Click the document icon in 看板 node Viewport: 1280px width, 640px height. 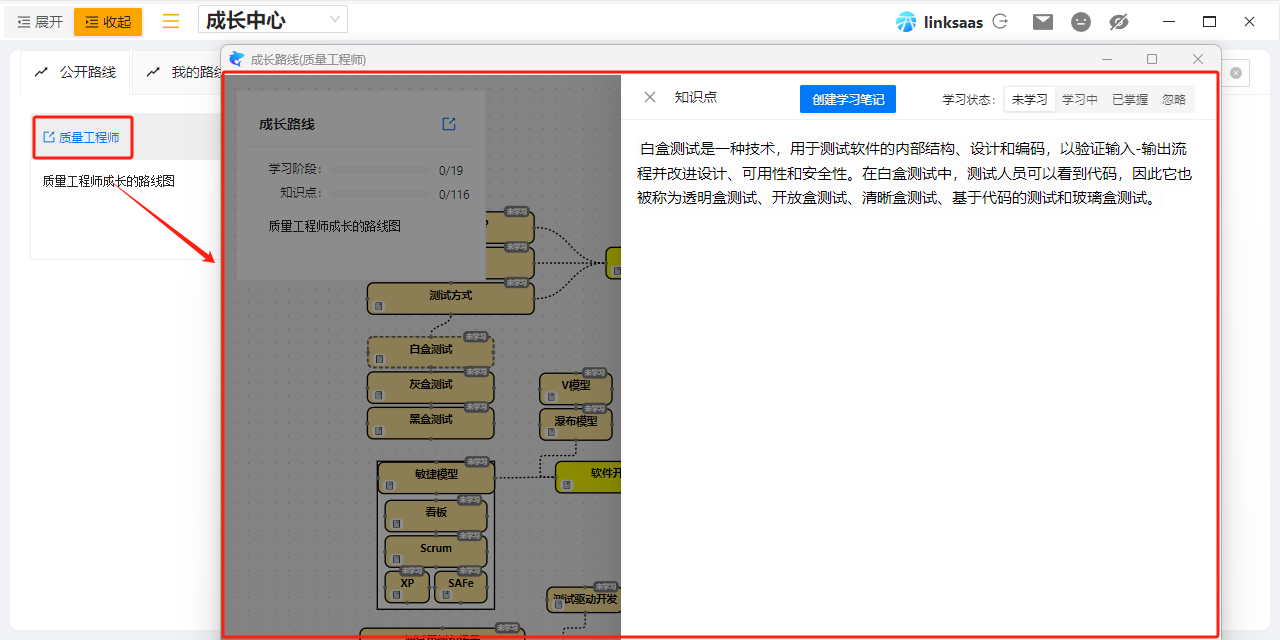tap(396, 523)
